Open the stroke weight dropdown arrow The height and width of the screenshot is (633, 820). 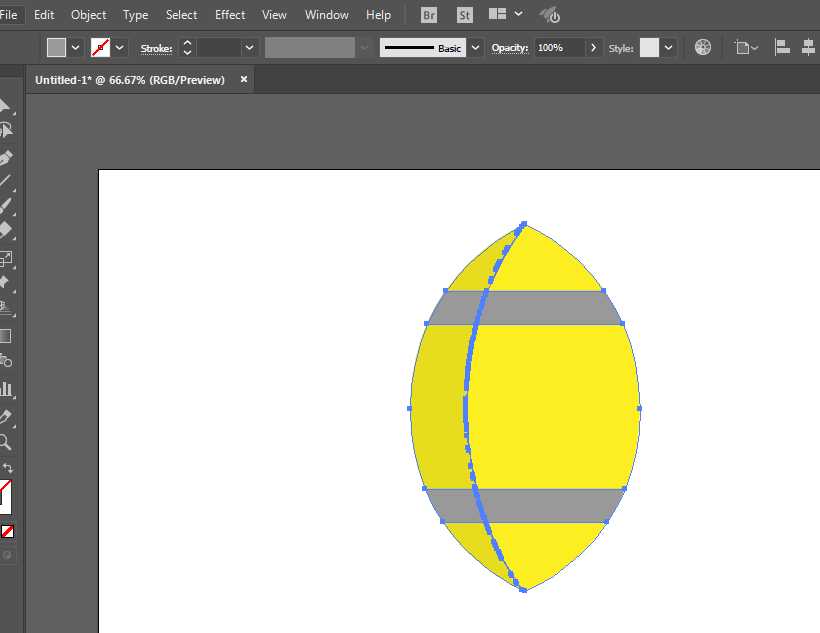click(249, 47)
